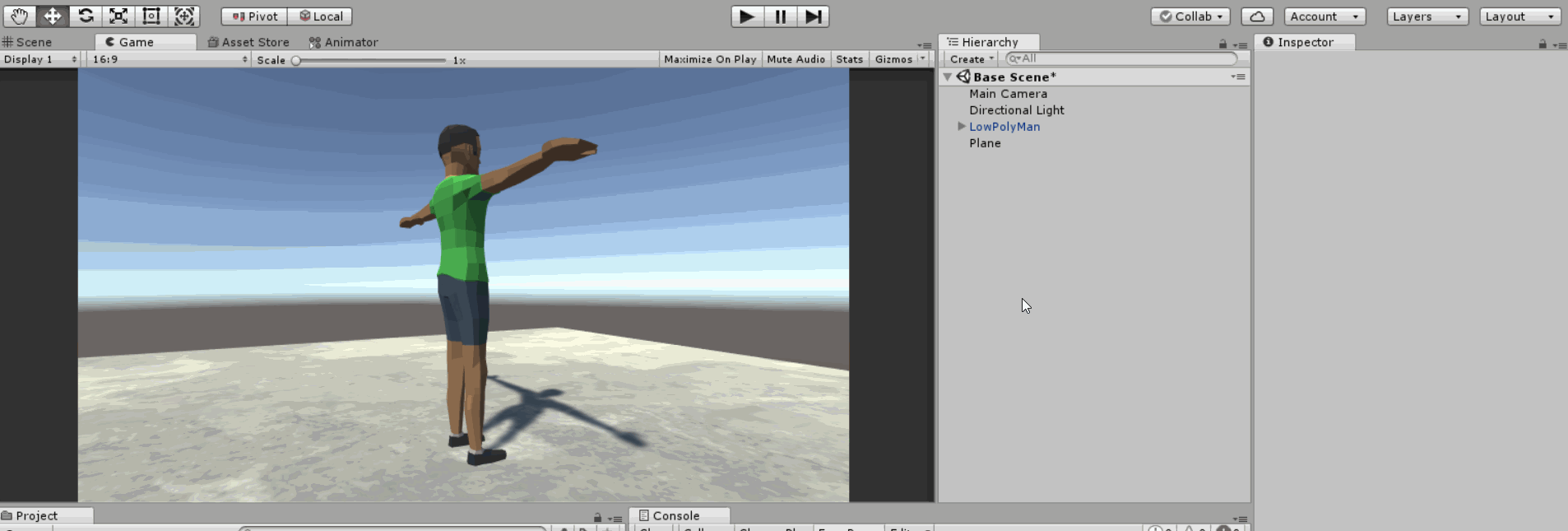Open the Cloud services icon

coord(1257,16)
